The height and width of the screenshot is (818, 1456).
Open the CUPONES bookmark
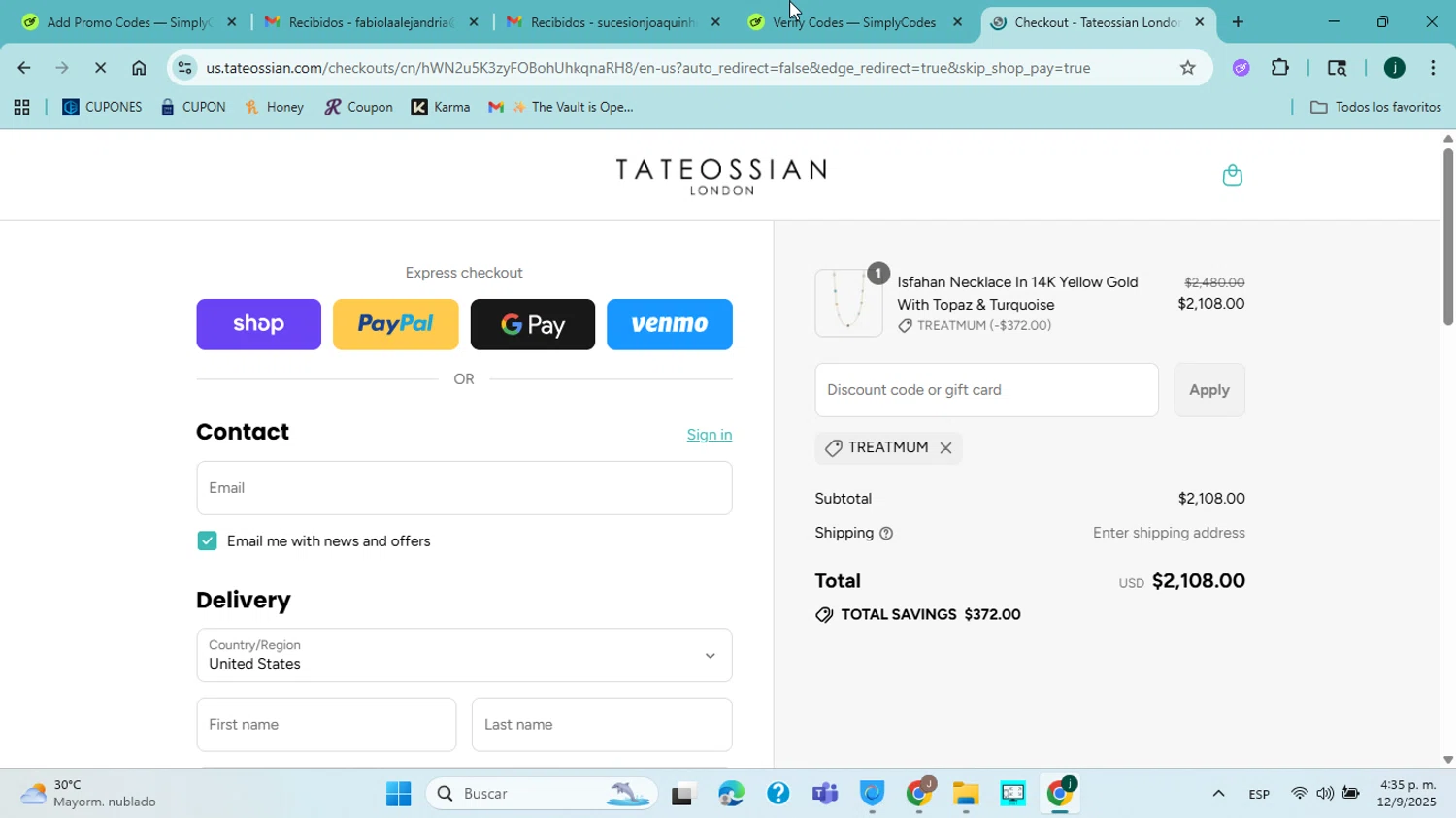(x=102, y=108)
